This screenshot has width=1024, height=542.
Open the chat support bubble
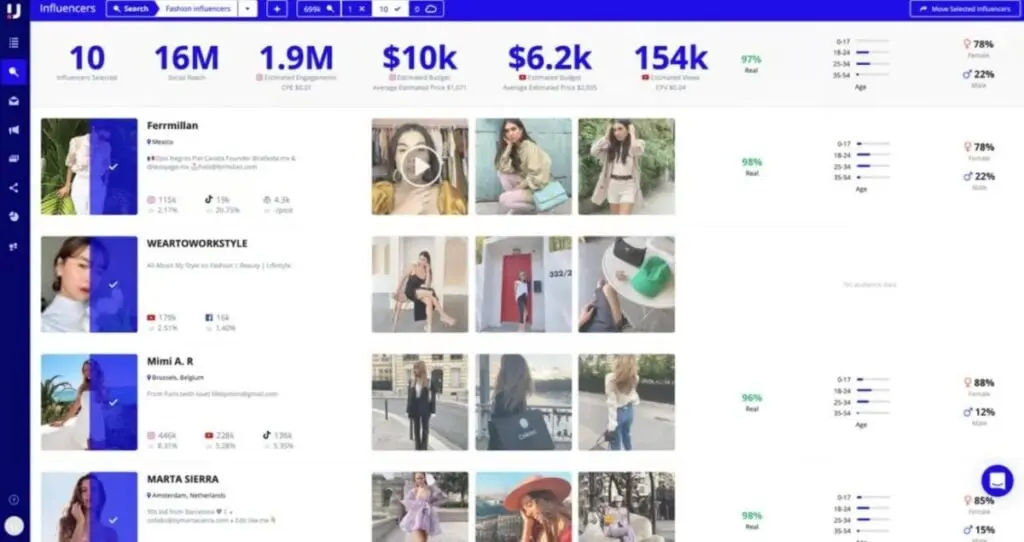(997, 481)
